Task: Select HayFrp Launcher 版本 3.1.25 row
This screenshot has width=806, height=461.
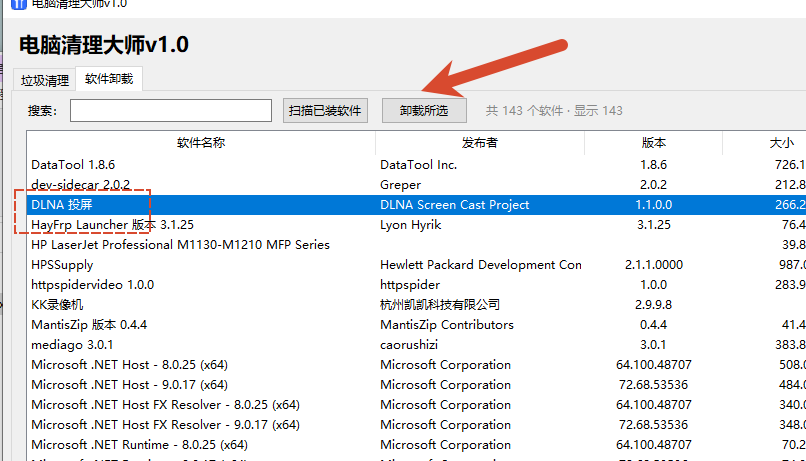Action: point(416,225)
